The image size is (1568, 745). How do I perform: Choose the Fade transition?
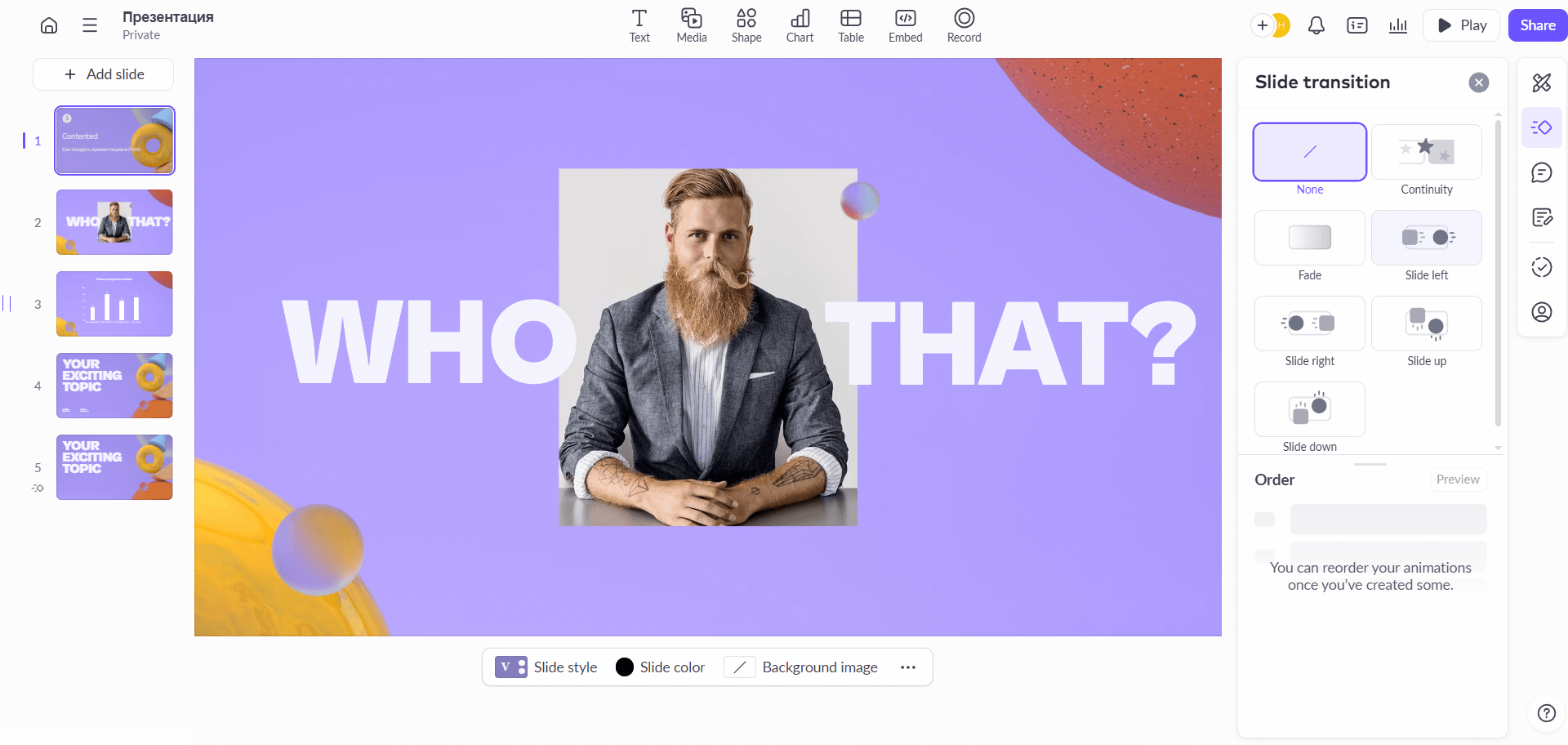1310,238
